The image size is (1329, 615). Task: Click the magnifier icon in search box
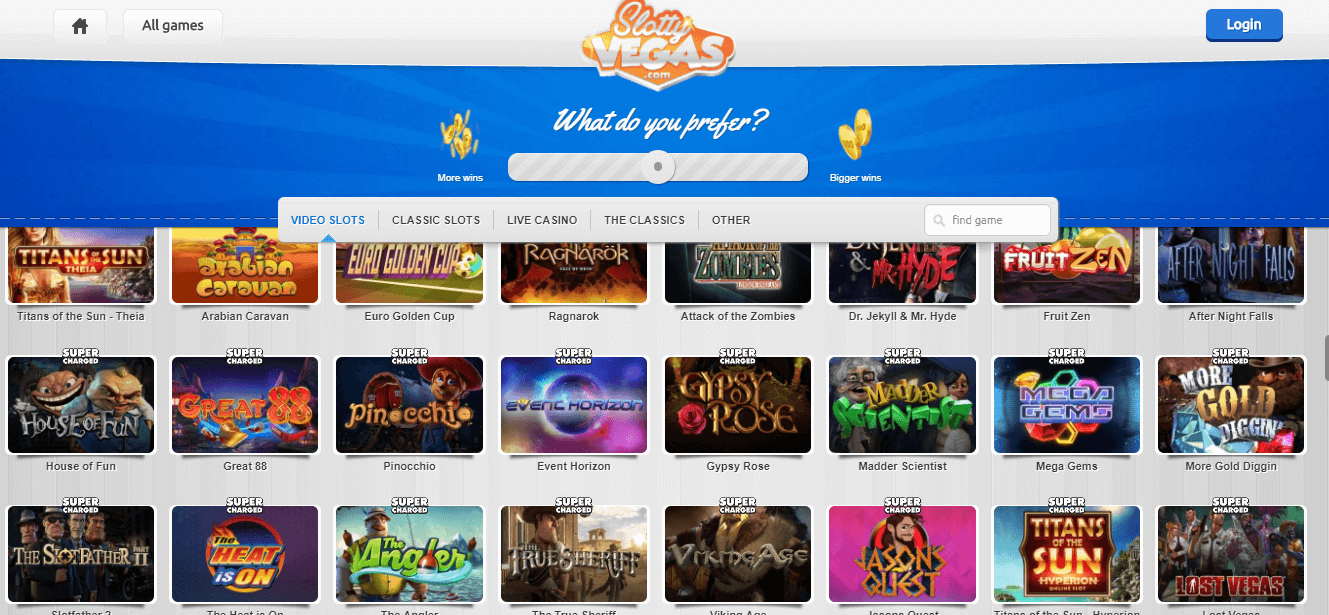[x=938, y=220]
